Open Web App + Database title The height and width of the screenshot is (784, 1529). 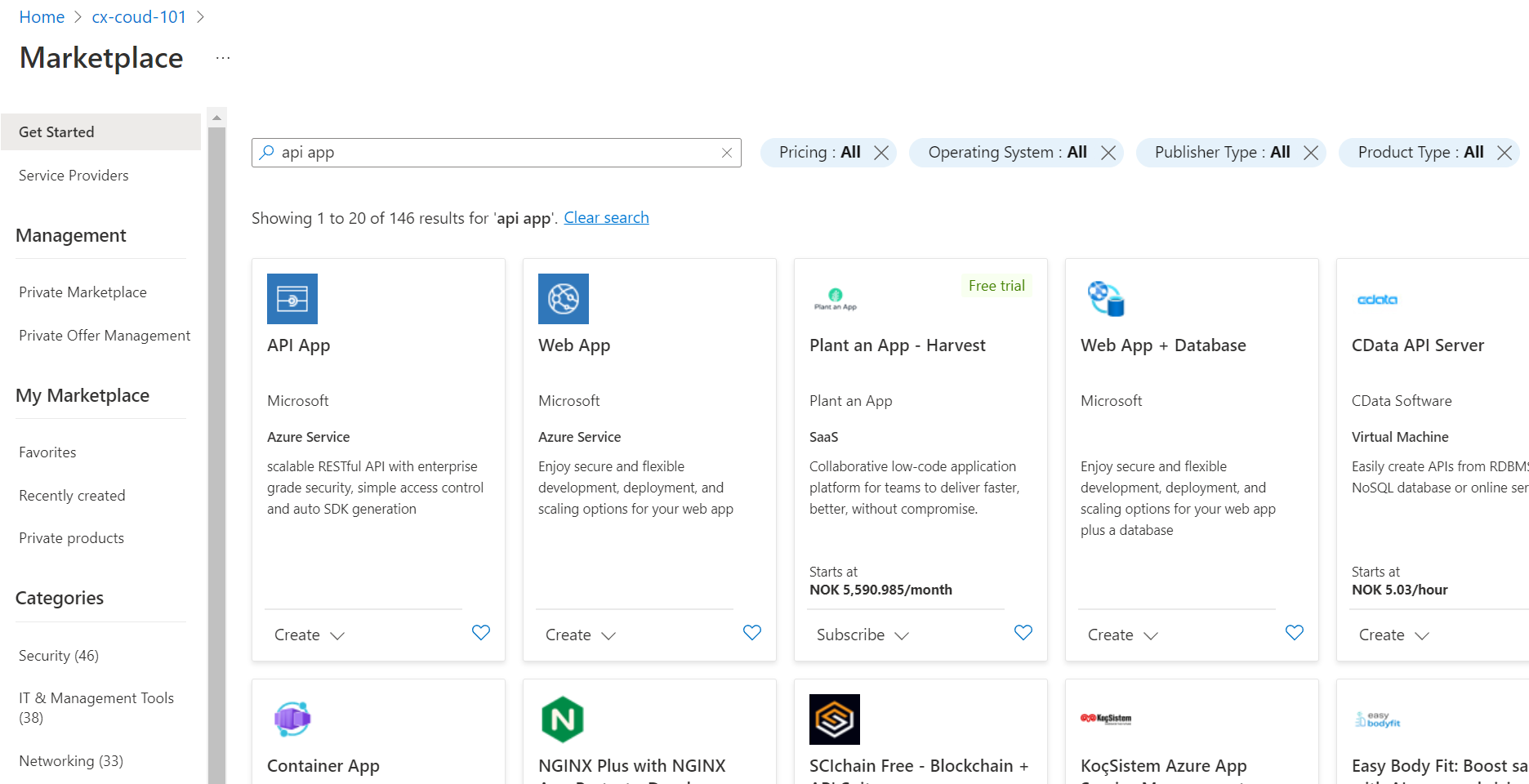1163,345
